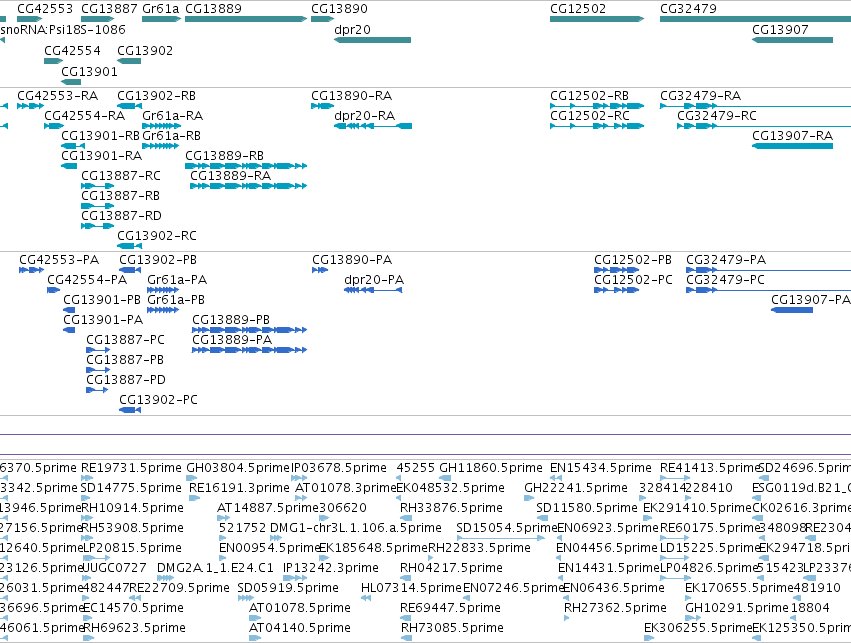This screenshot has height=643, width=851.
Task: Click the Gr61a-RB transcript label
Action: coord(172,136)
